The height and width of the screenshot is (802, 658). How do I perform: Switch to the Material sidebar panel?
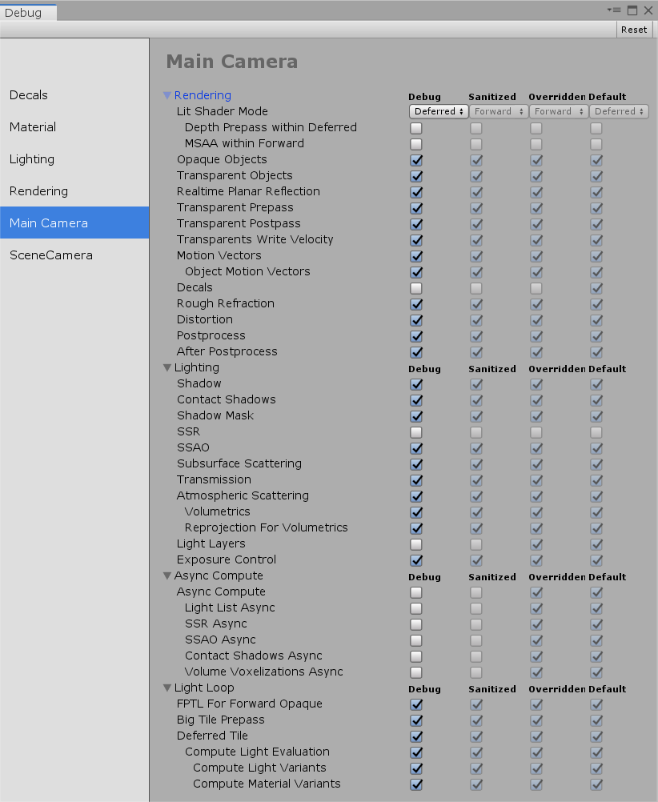click(x=33, y=127)
